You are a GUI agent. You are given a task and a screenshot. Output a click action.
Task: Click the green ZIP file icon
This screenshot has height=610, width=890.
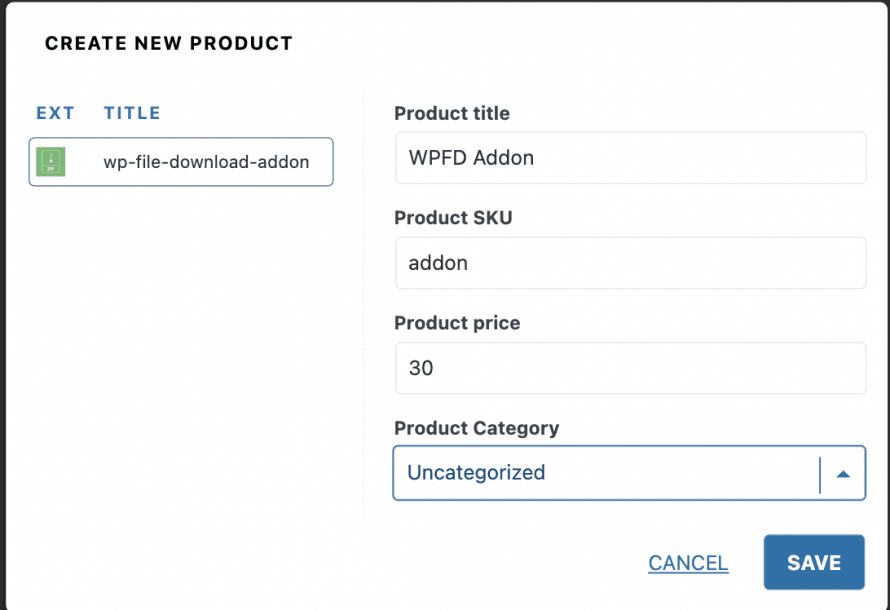(50, 162)
